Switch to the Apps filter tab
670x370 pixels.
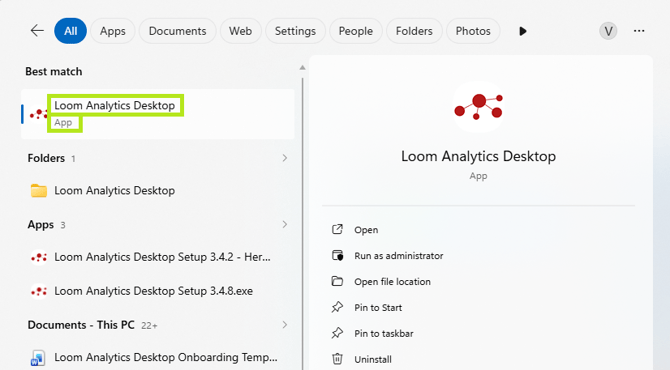pyautogui.click(x=113, y=31)
